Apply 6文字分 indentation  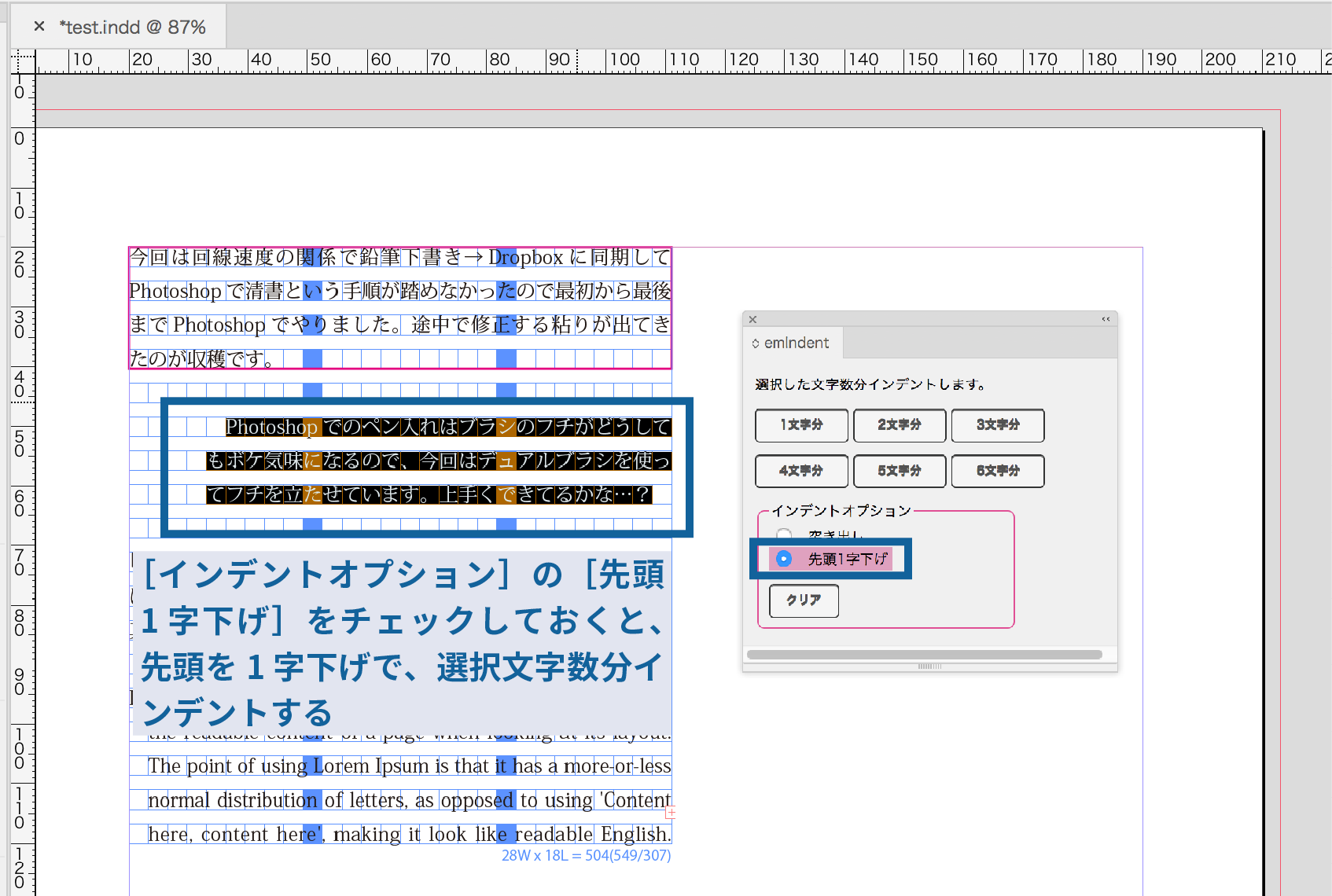(x=997, y=471)
